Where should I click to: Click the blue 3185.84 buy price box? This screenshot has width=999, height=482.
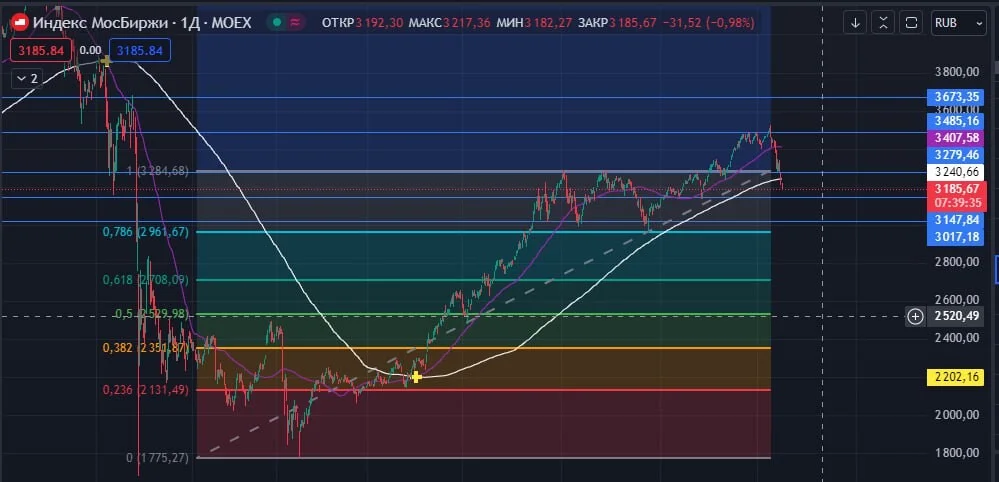point(140,50)
